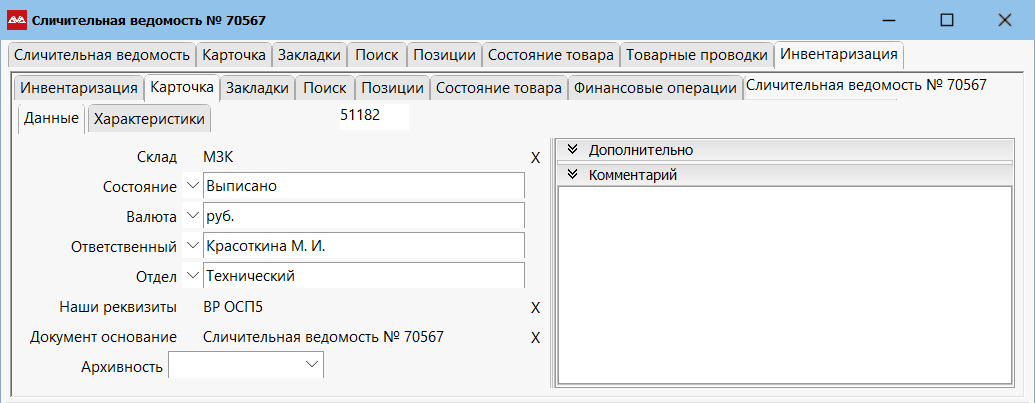This screenshot has height=403, width=1035.
Task: Collapse the Комментарий section
Action: [x=573, y=175]
